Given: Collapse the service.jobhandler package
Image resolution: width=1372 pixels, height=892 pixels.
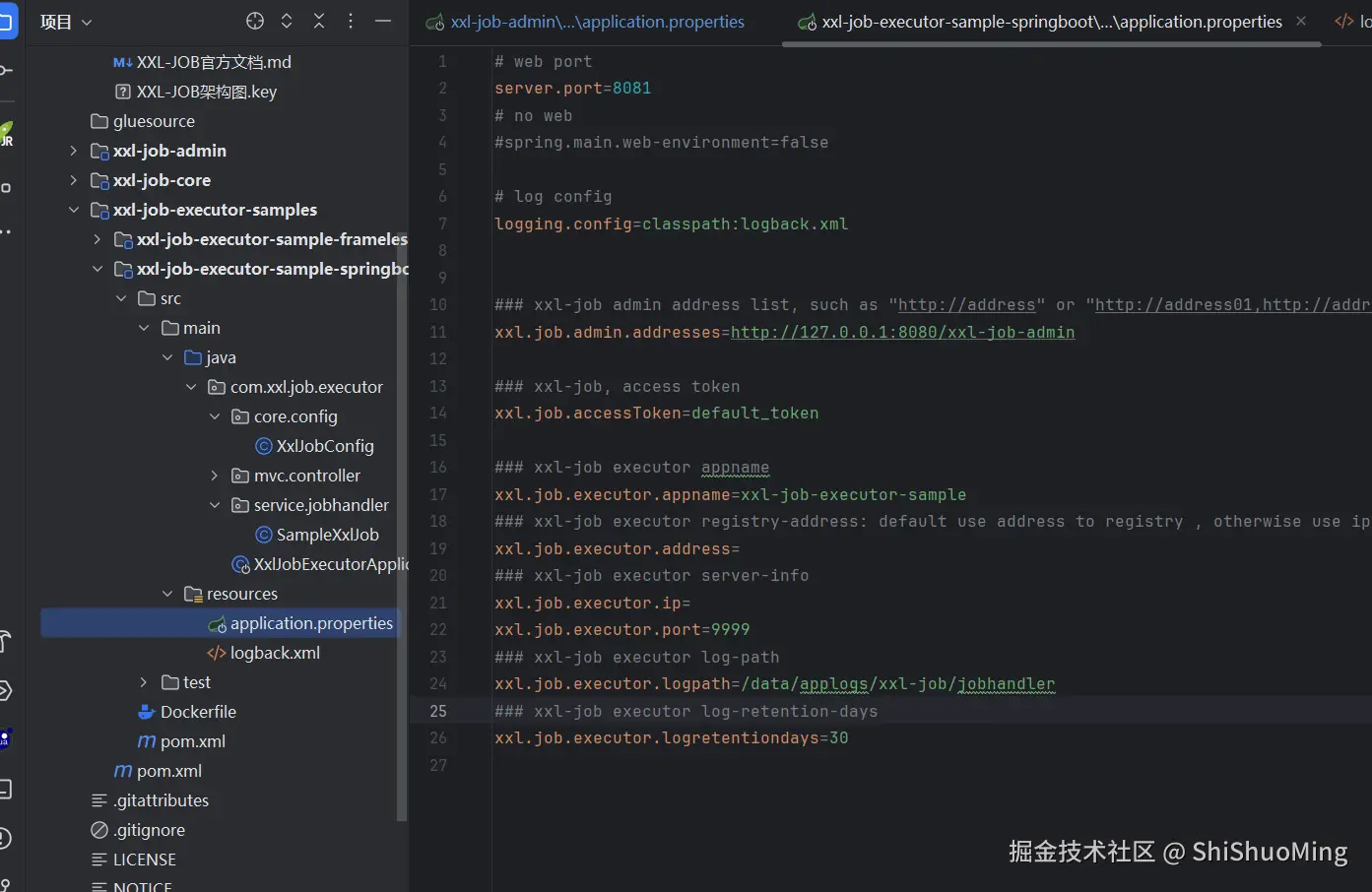Looking at the screenshot, I should (215, 505).
